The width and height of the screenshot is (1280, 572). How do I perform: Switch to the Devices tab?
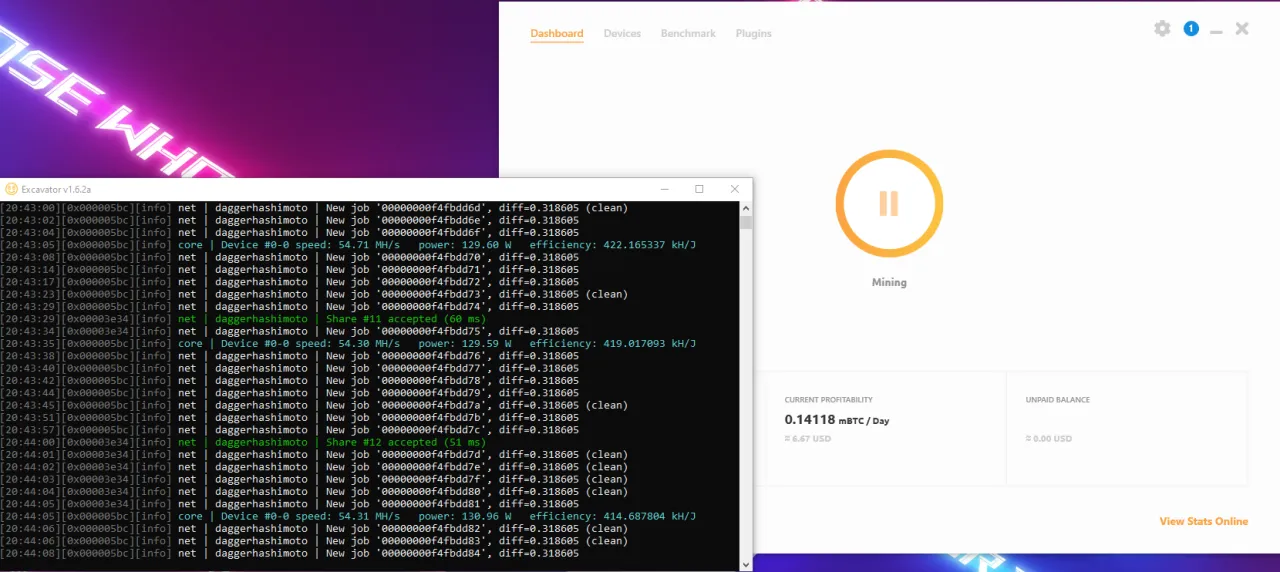622,34
